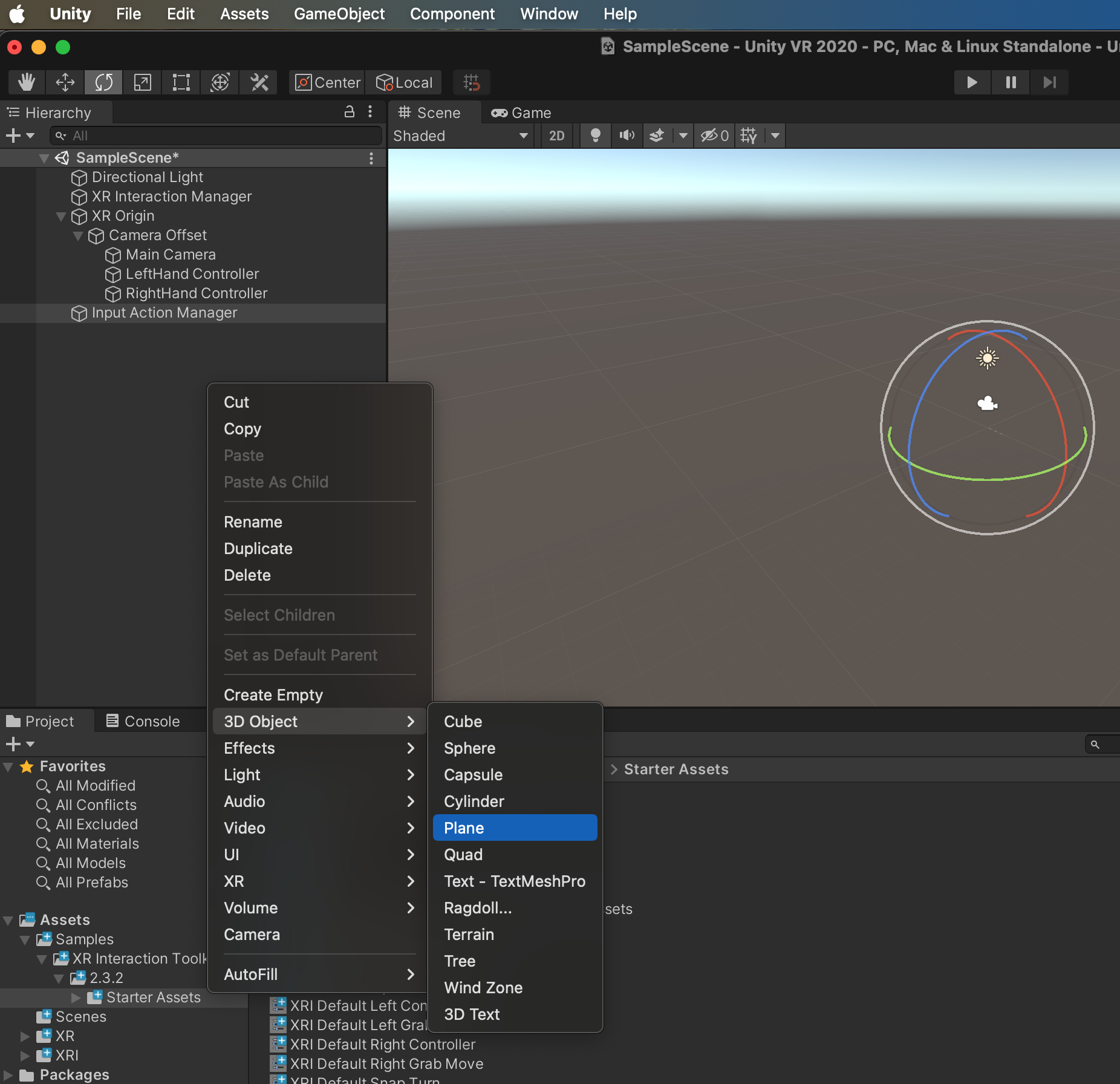1120x1084 pixels.
Task: Toggle 2D scene view
Action: pos(556,135)
